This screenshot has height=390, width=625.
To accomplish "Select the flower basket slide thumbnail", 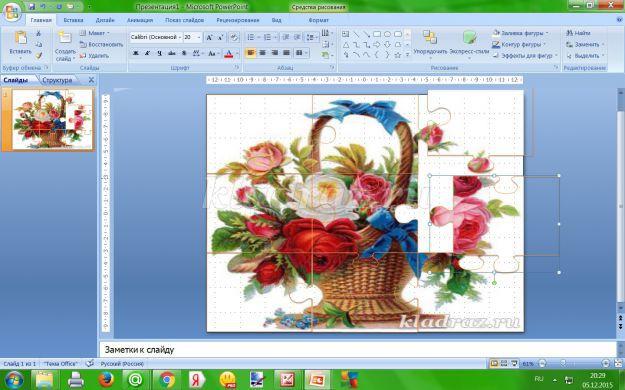I will tap(53, 119).
